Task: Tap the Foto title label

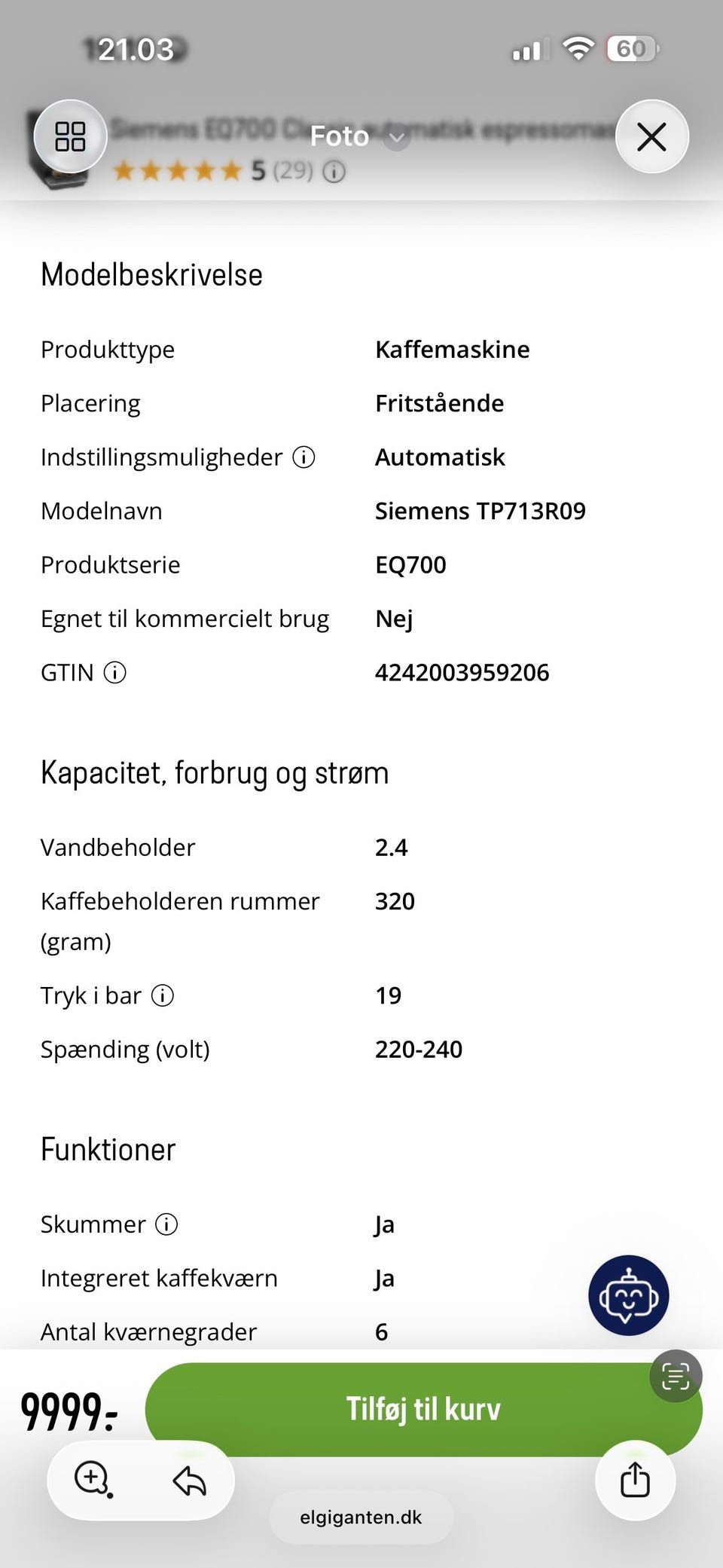Action: [x=340, y=136]
